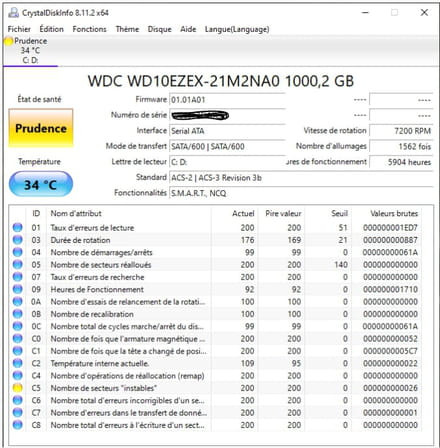Click the blue status icon for attribute 03
This screenshot has width=440, height=448.
[17, 240]
